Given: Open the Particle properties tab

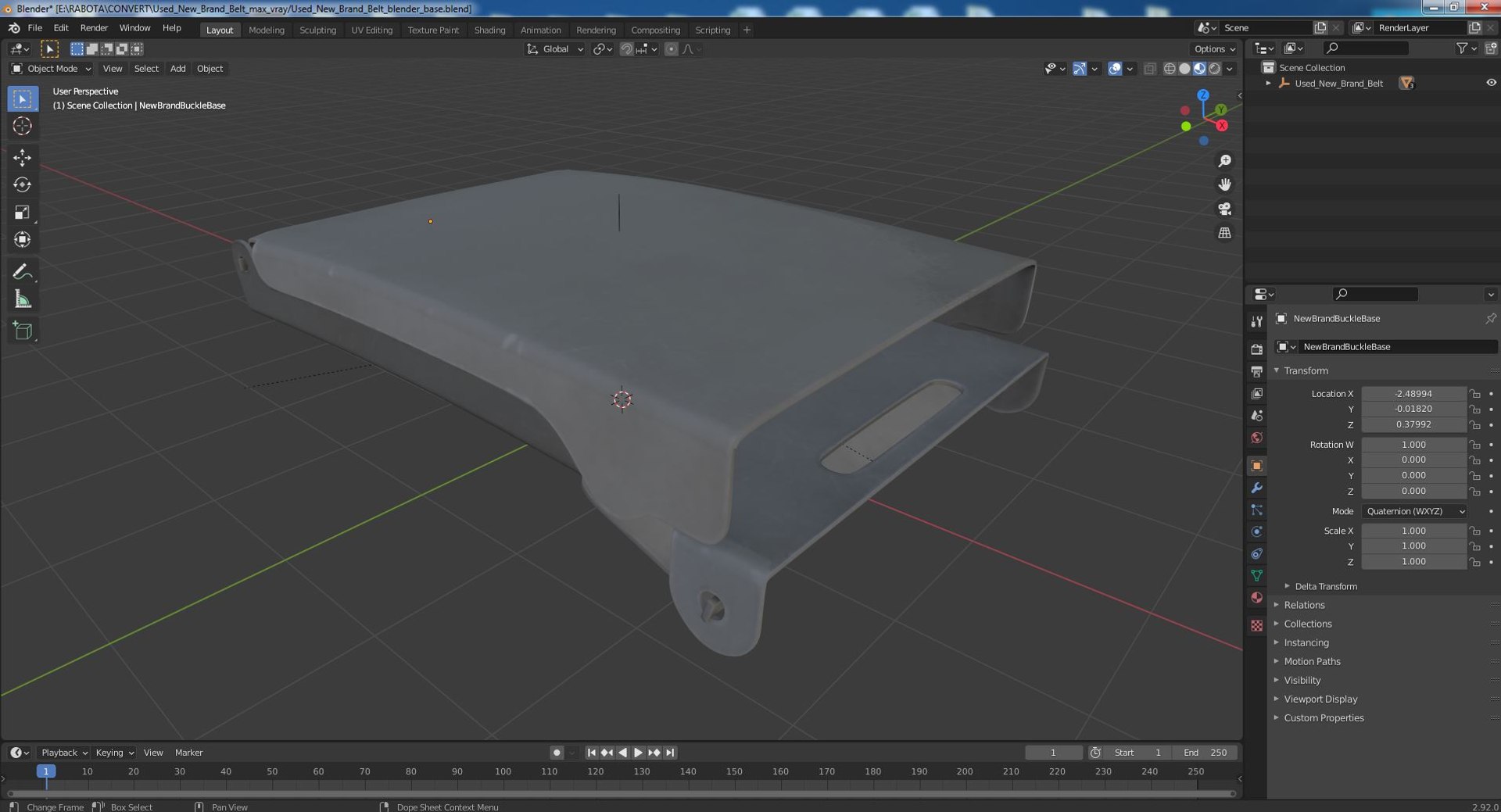Looking at the screenshot, I should (1256, 510).
